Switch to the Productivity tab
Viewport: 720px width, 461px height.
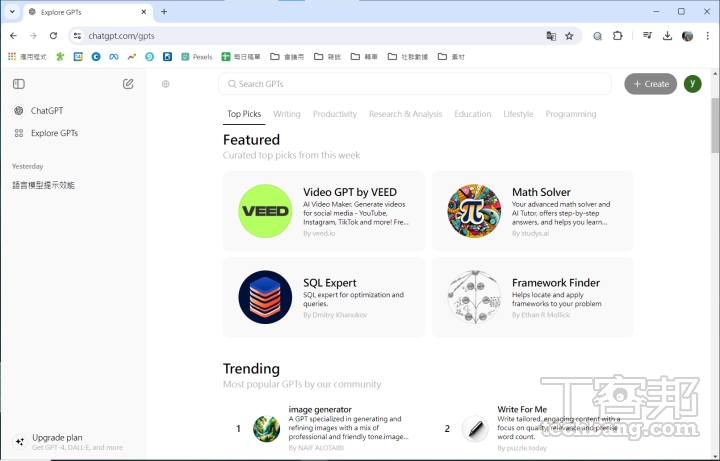(335, 114)
